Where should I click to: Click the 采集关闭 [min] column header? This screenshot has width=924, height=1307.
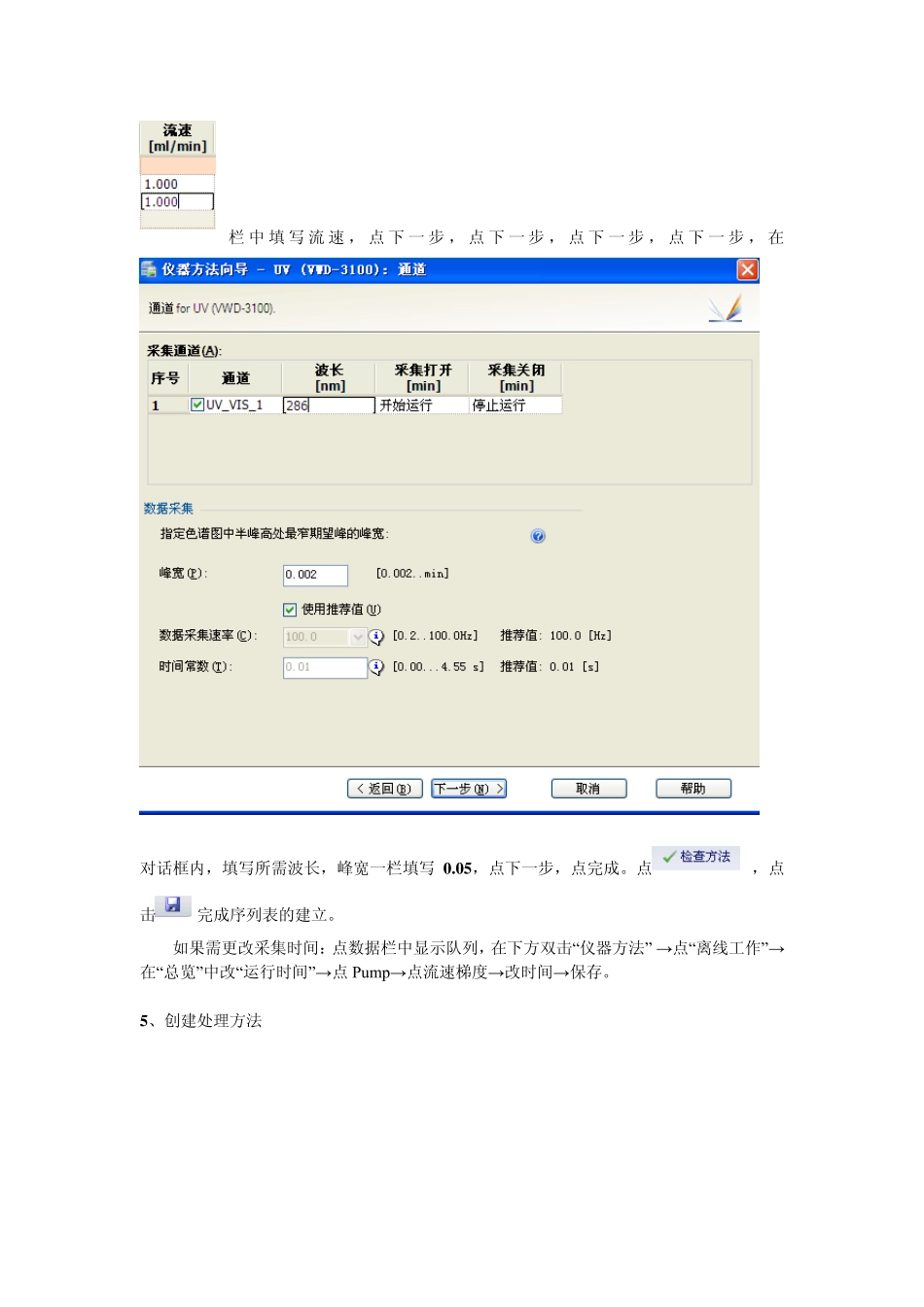516,378
